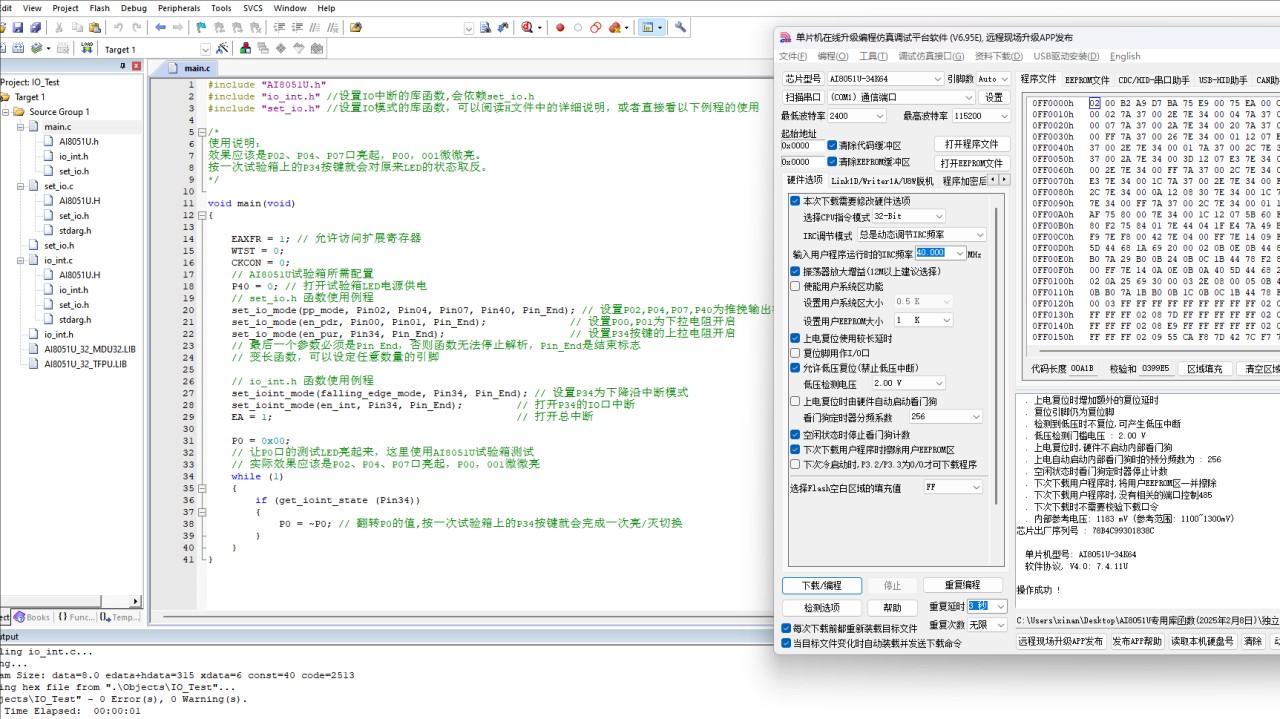
Task: Open the Peripherals menu
Action: [x=178, y=8]
